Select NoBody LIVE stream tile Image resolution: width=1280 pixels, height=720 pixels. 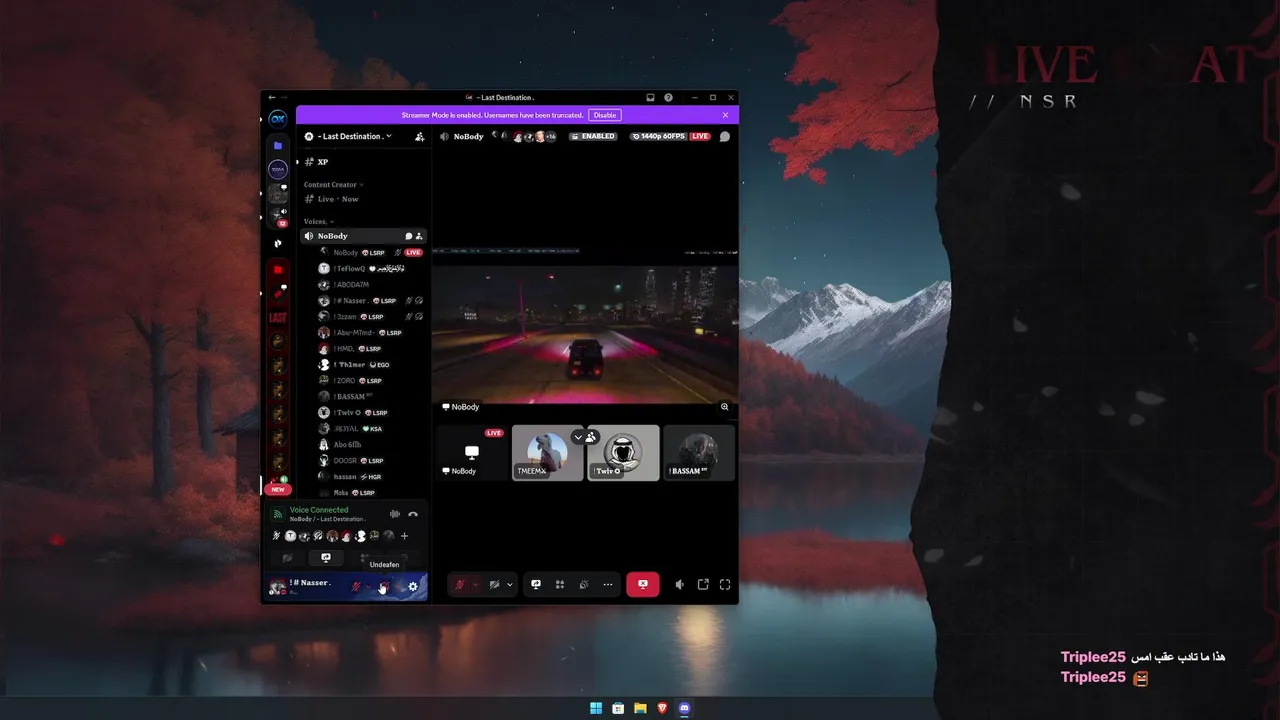pos(472,453)
